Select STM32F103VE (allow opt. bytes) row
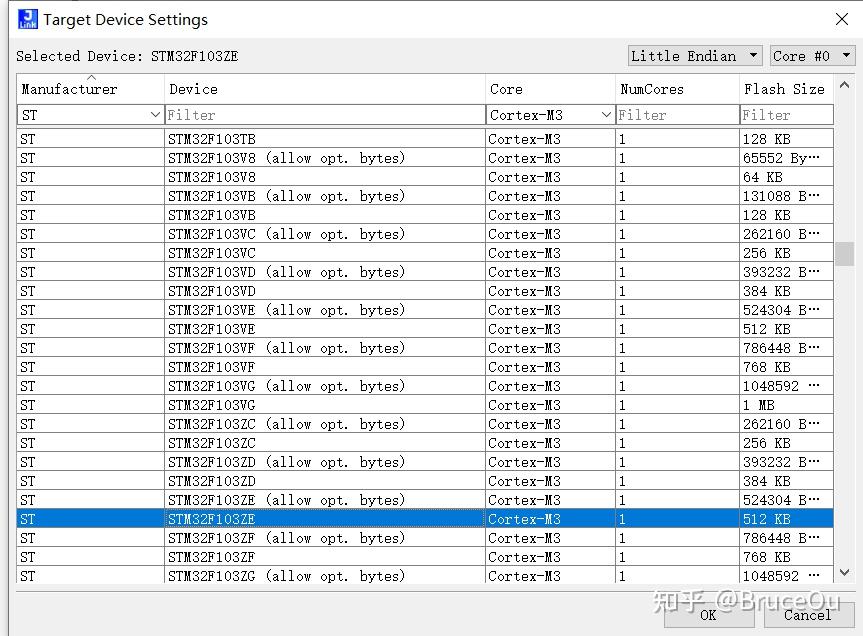This screenshot has width=863, height=636. pos(425,310)
